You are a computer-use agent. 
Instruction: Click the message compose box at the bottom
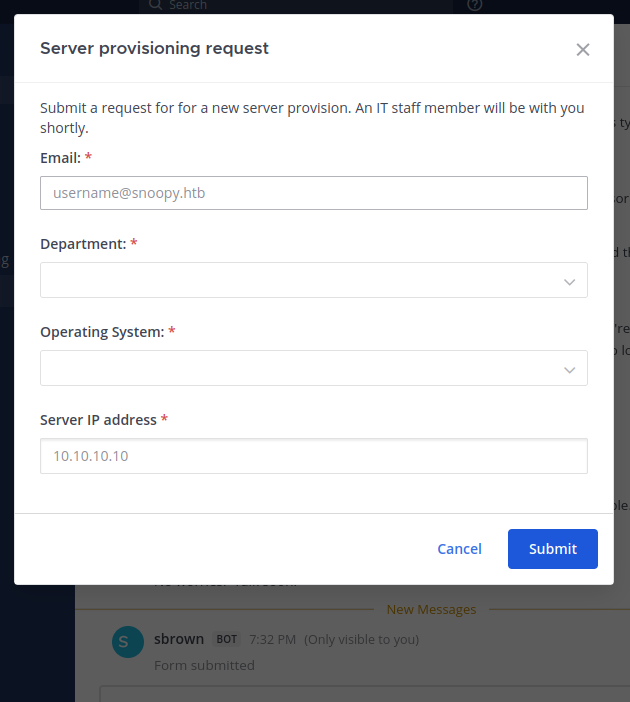(x=364, y=693)
